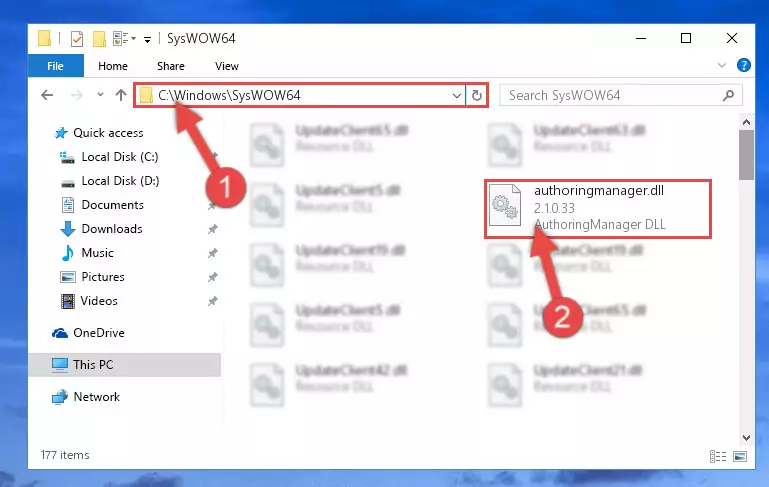Expand the address bar history dropdown
This screenshot has width=769, height=487.
pos(456,96)
